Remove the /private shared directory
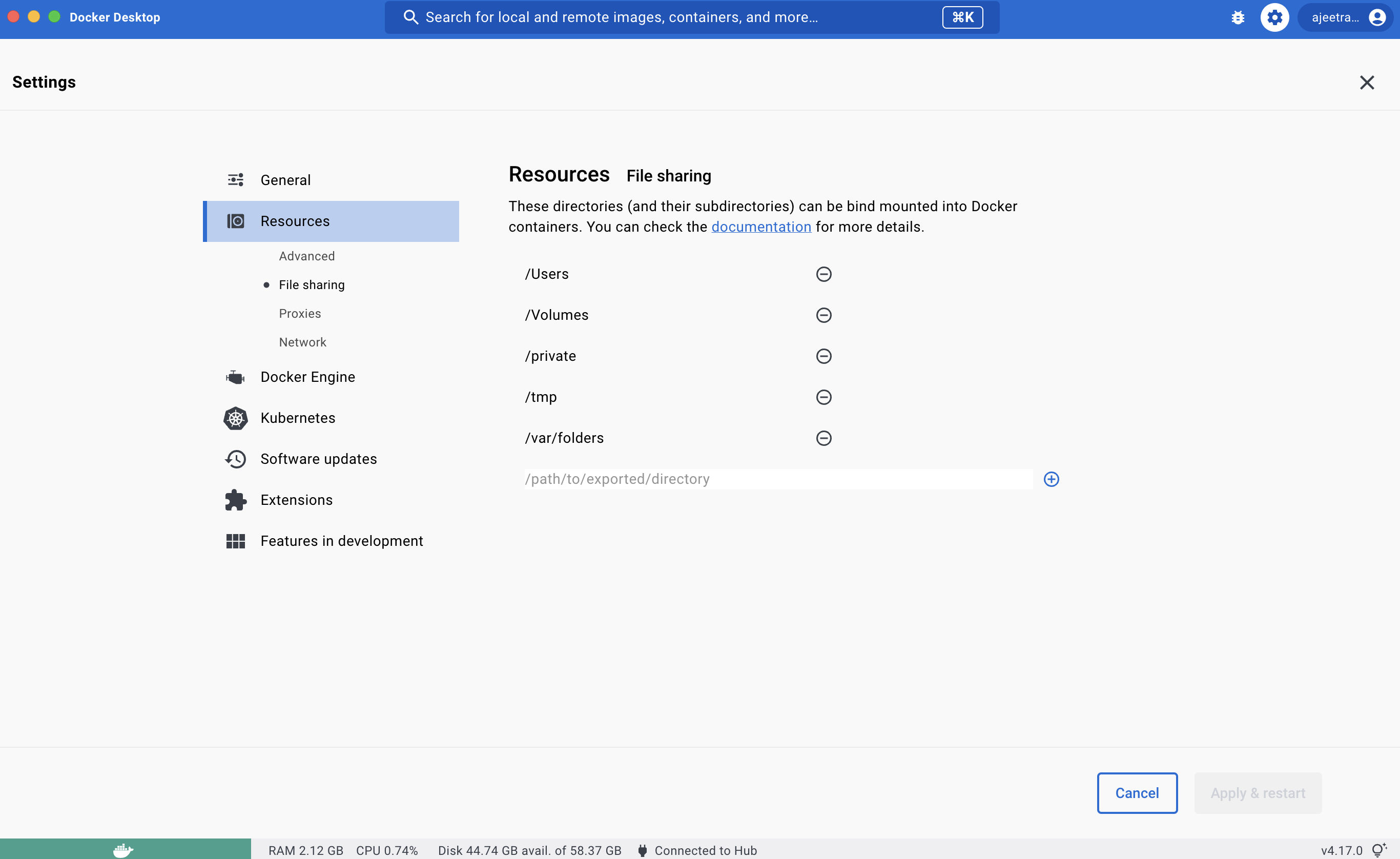This screenshot has height=859, width=1400. [824, 356]
